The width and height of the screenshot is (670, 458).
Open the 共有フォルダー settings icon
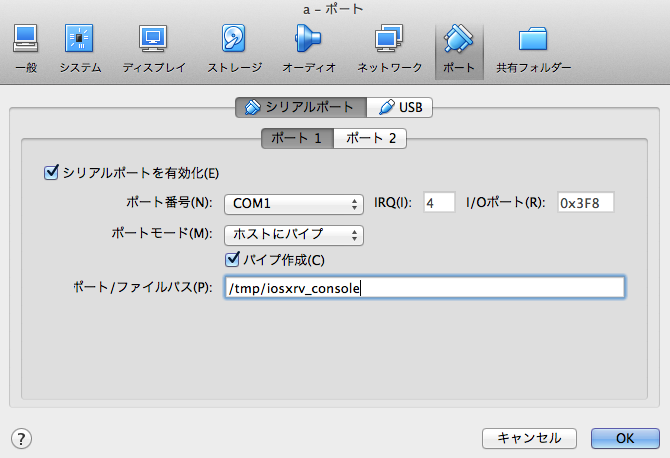click(533, 49)
